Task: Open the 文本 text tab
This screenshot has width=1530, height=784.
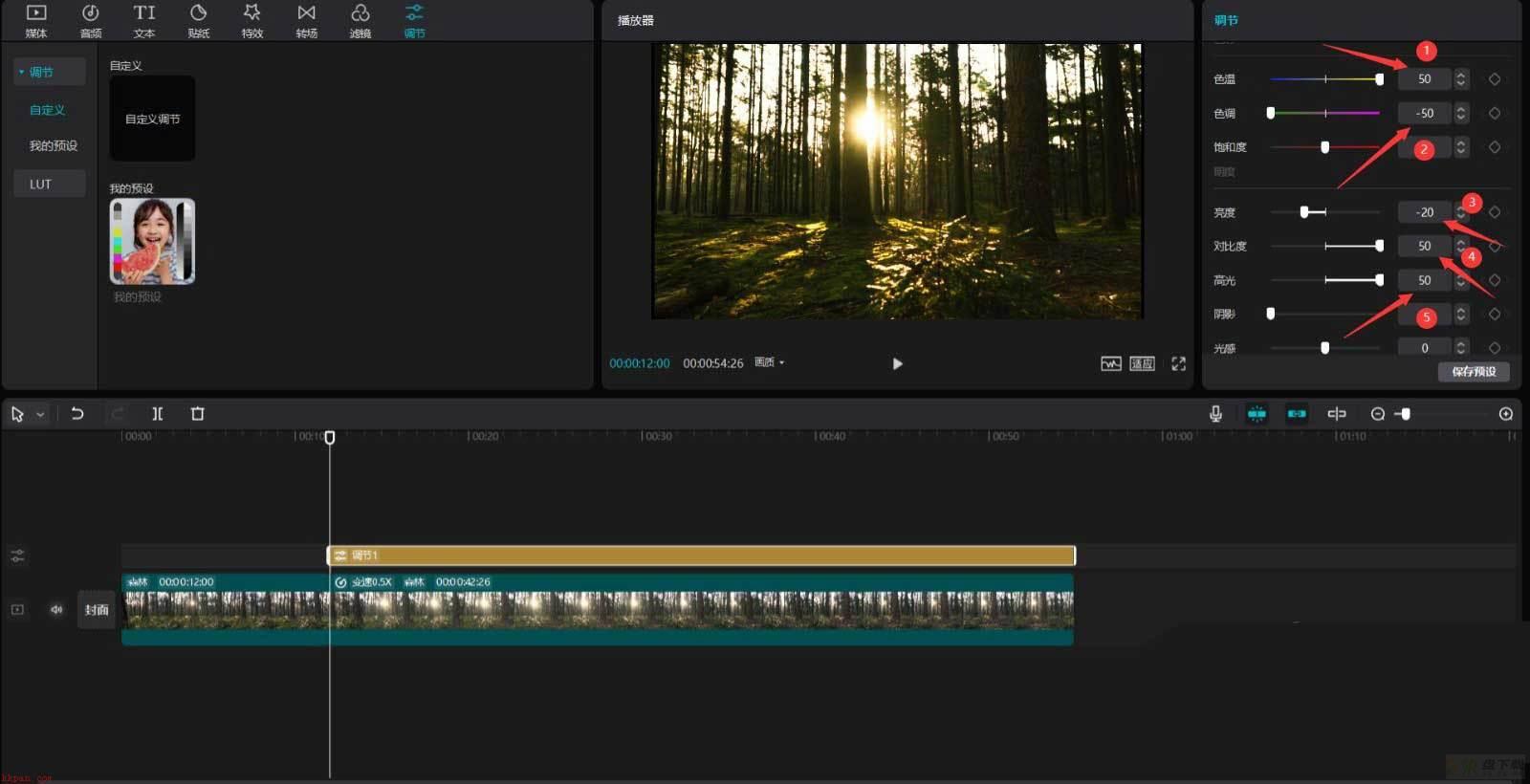Action: click(144, 21)
